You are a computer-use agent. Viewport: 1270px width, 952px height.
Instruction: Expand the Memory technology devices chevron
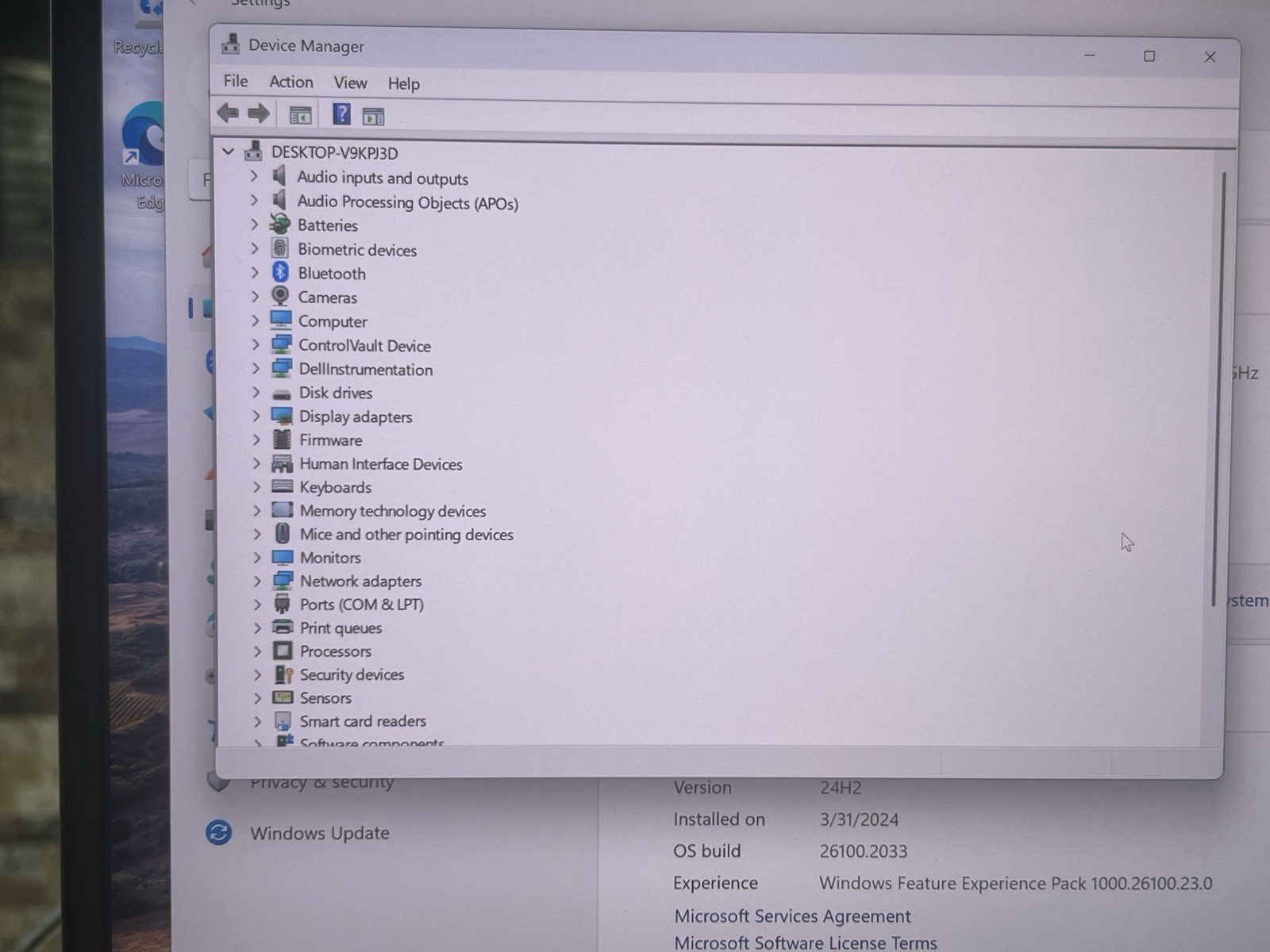257,510
